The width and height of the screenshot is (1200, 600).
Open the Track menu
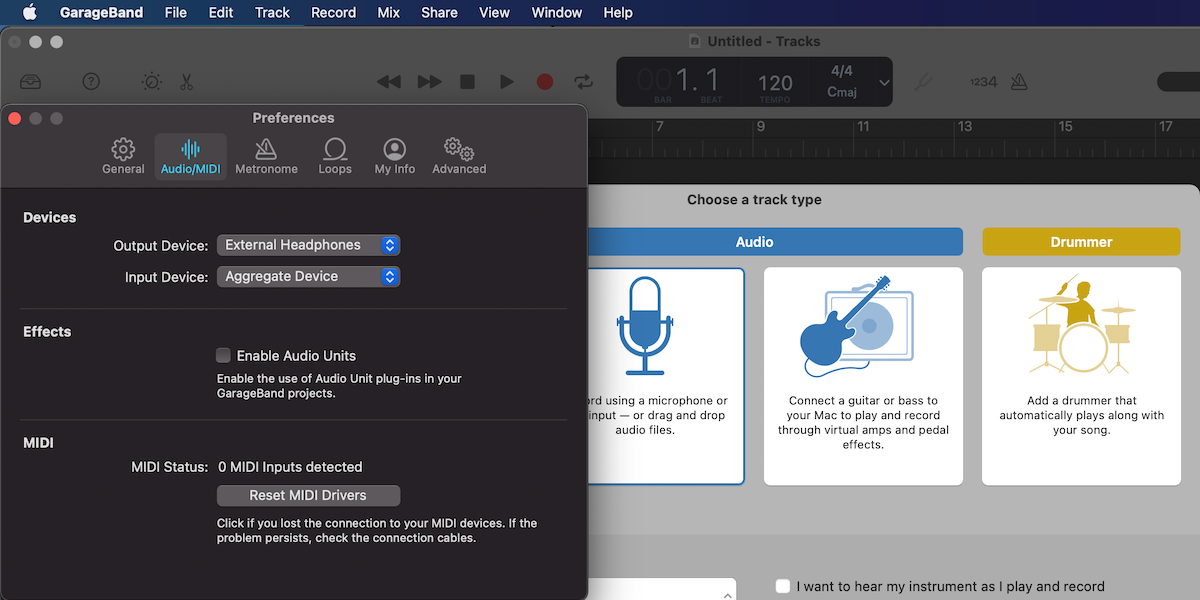272,12
